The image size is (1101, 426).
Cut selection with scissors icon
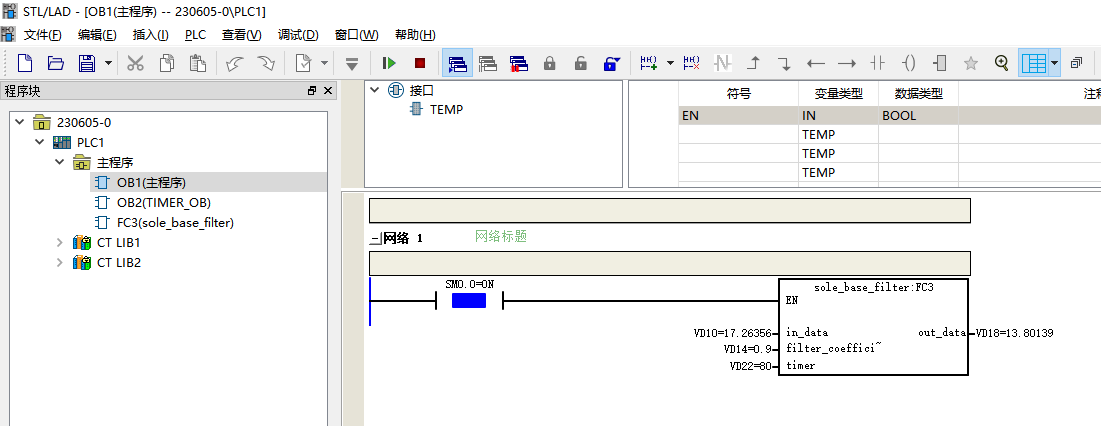(x=135, y=63)
